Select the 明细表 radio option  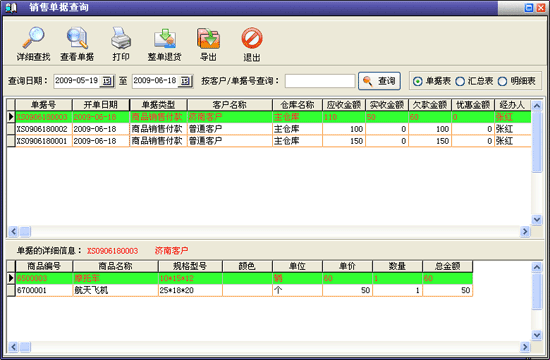[502, 81]
